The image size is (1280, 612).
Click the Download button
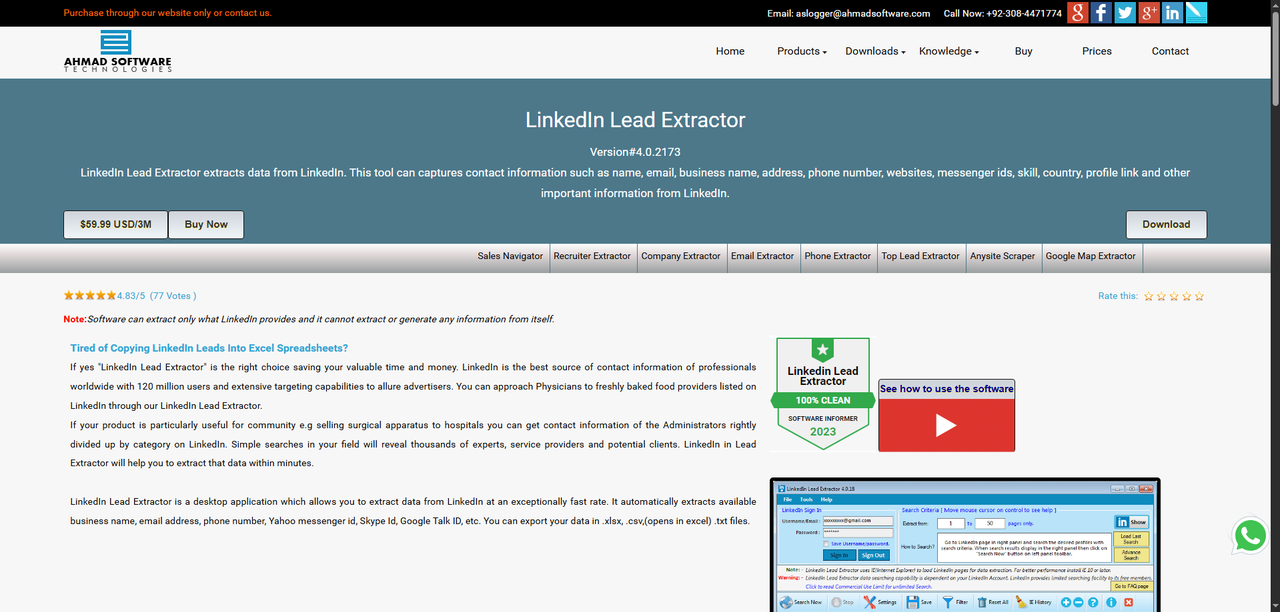point(1166,224)
